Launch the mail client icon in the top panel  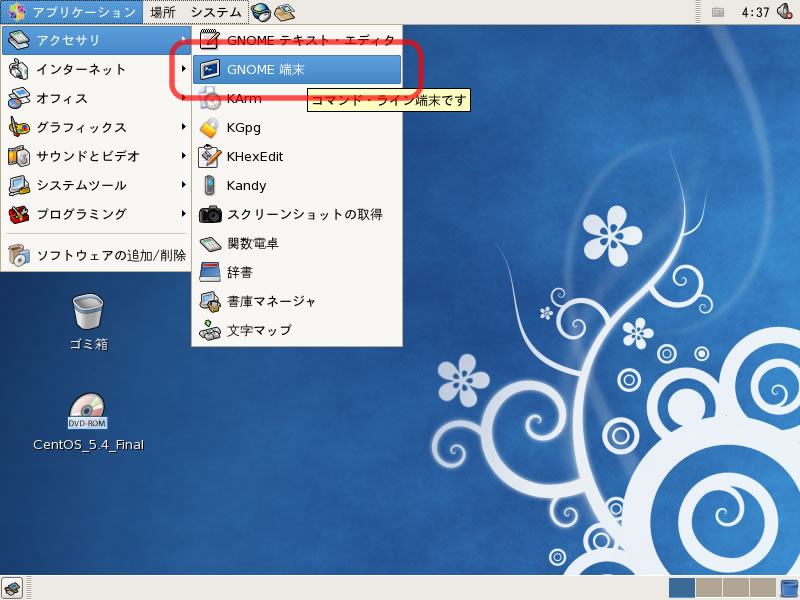pyautogui.click(x=285, y=12)
